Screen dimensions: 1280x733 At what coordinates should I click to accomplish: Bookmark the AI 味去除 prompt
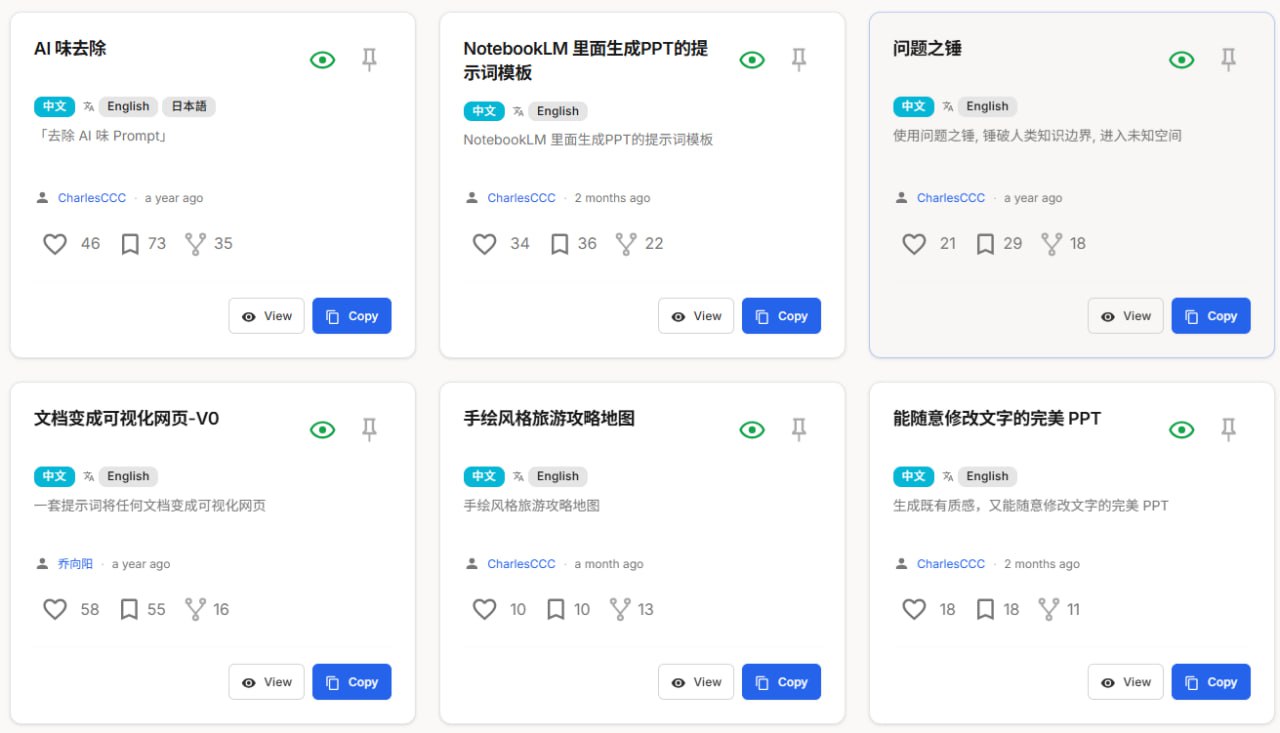[x=130, y=243]
